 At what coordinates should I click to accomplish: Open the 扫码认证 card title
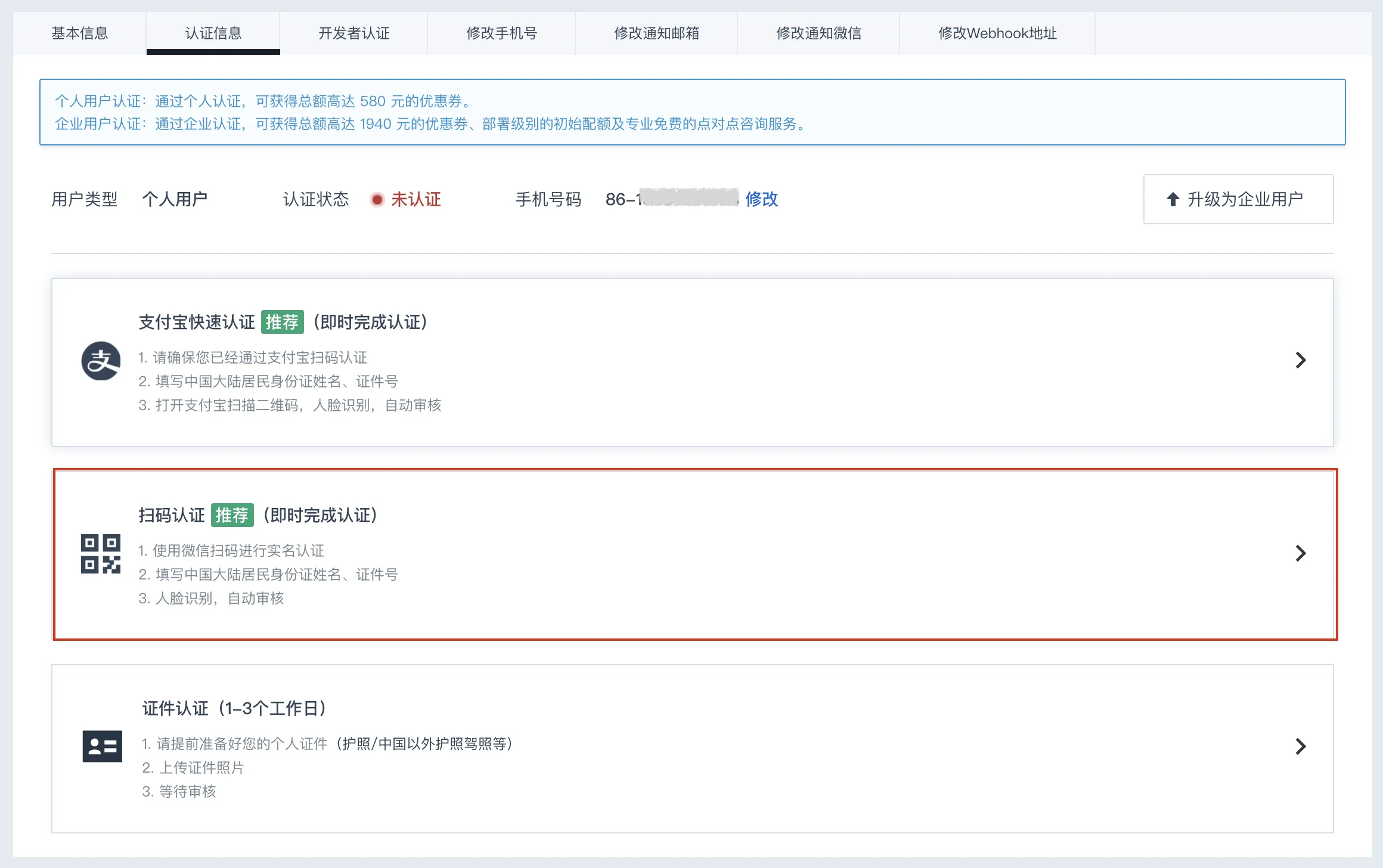point(172,516)
